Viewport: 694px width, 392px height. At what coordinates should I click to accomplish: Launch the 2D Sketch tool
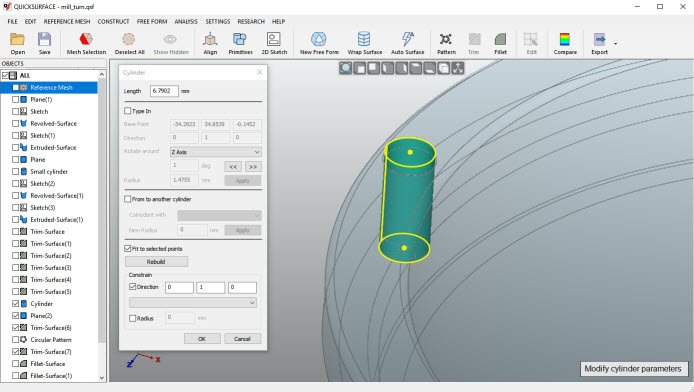click(x=274, y=43)
